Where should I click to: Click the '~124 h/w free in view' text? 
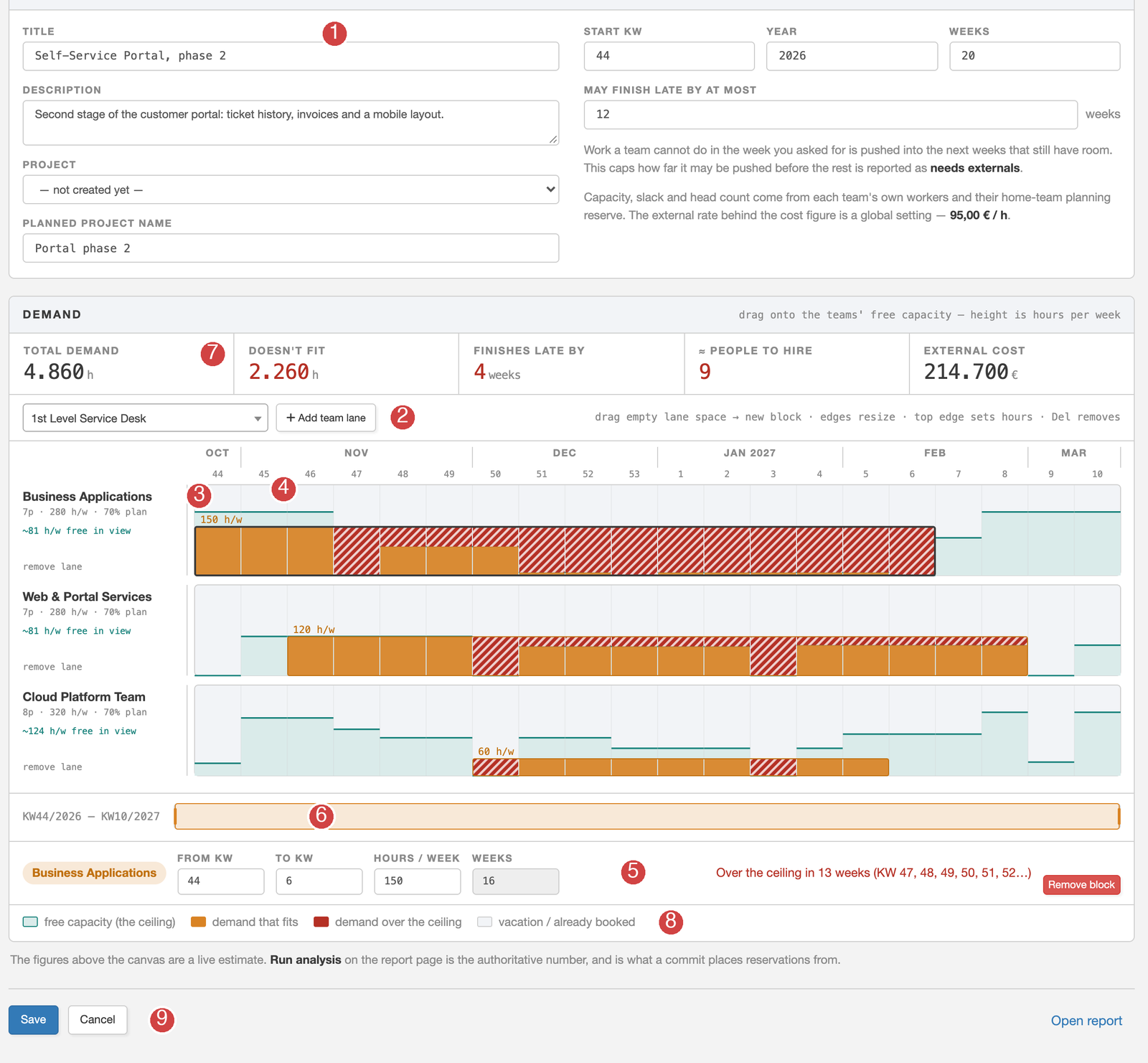click(x=79, y=731)
